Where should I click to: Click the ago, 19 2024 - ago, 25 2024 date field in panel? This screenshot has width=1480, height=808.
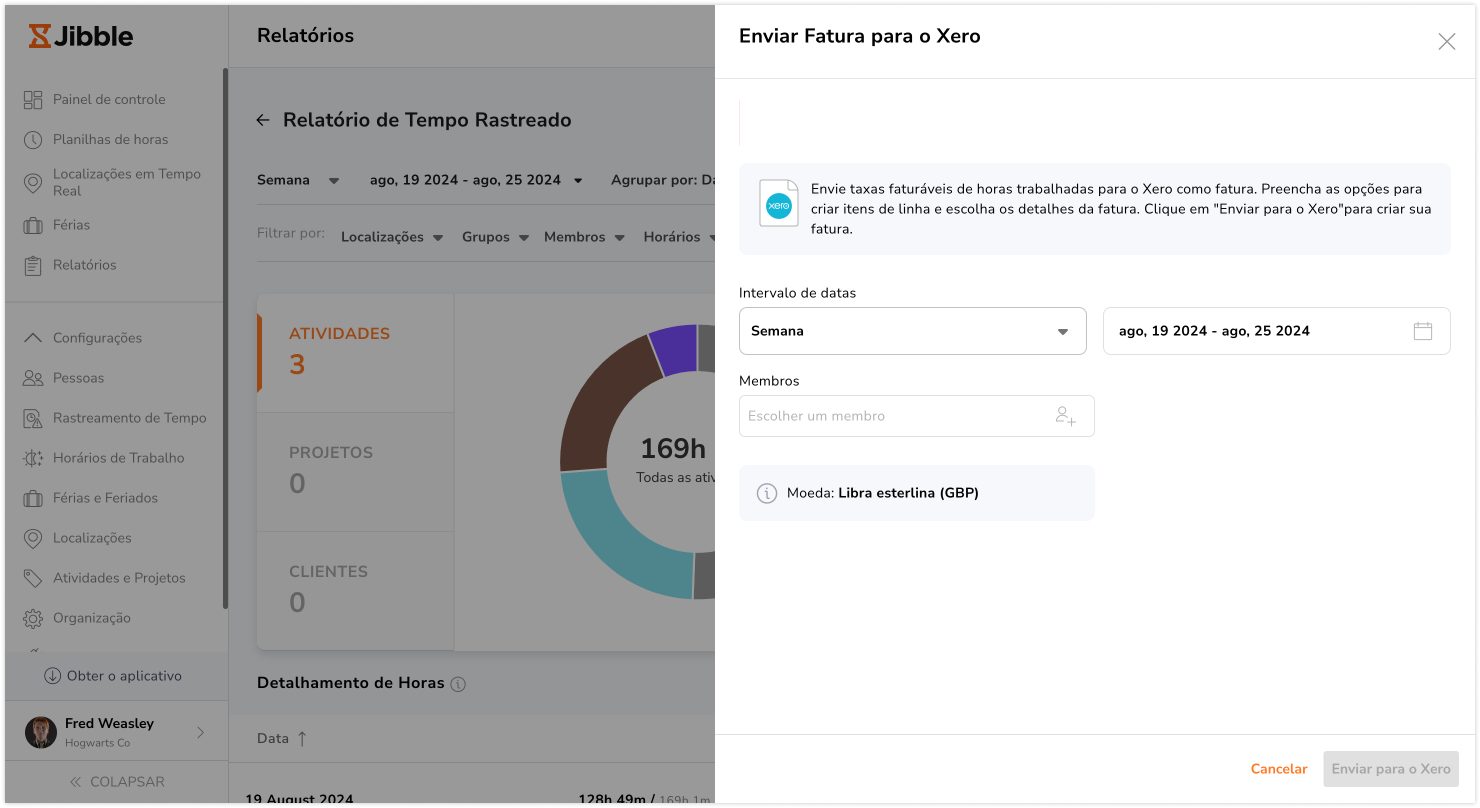coord(1276,331)
